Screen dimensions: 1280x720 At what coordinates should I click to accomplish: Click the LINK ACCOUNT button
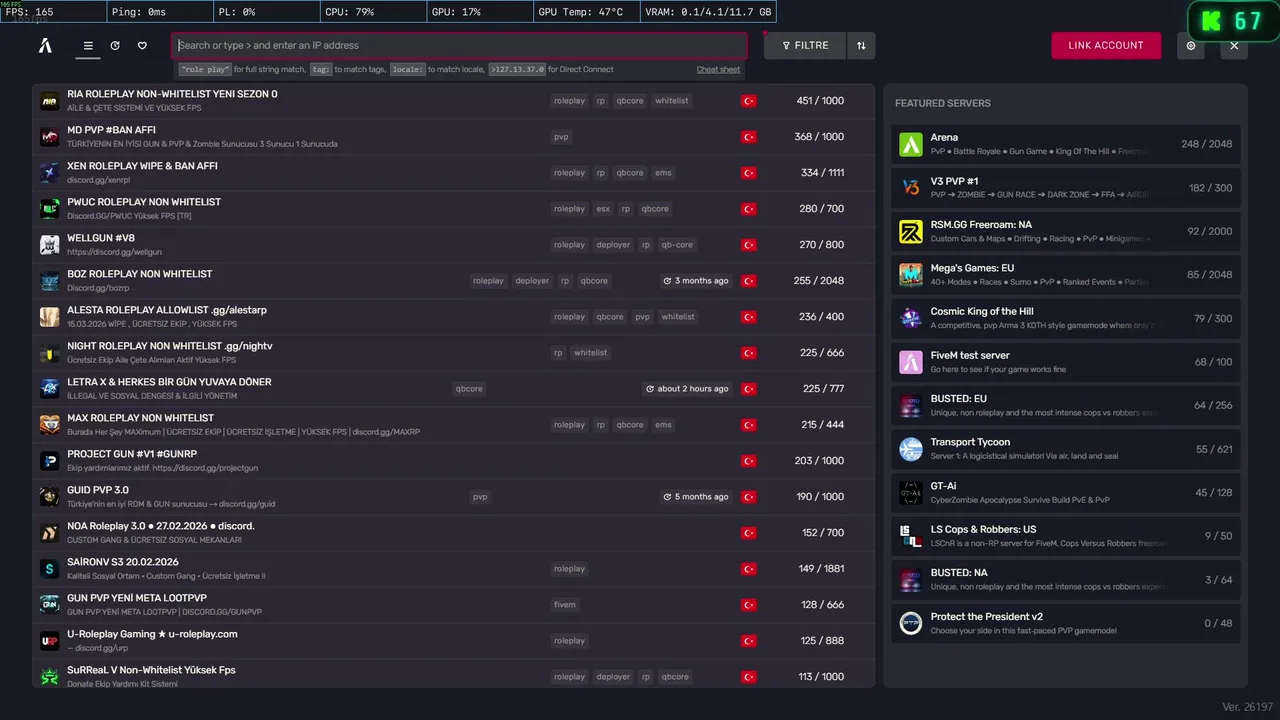click(x=1106, y=45)
